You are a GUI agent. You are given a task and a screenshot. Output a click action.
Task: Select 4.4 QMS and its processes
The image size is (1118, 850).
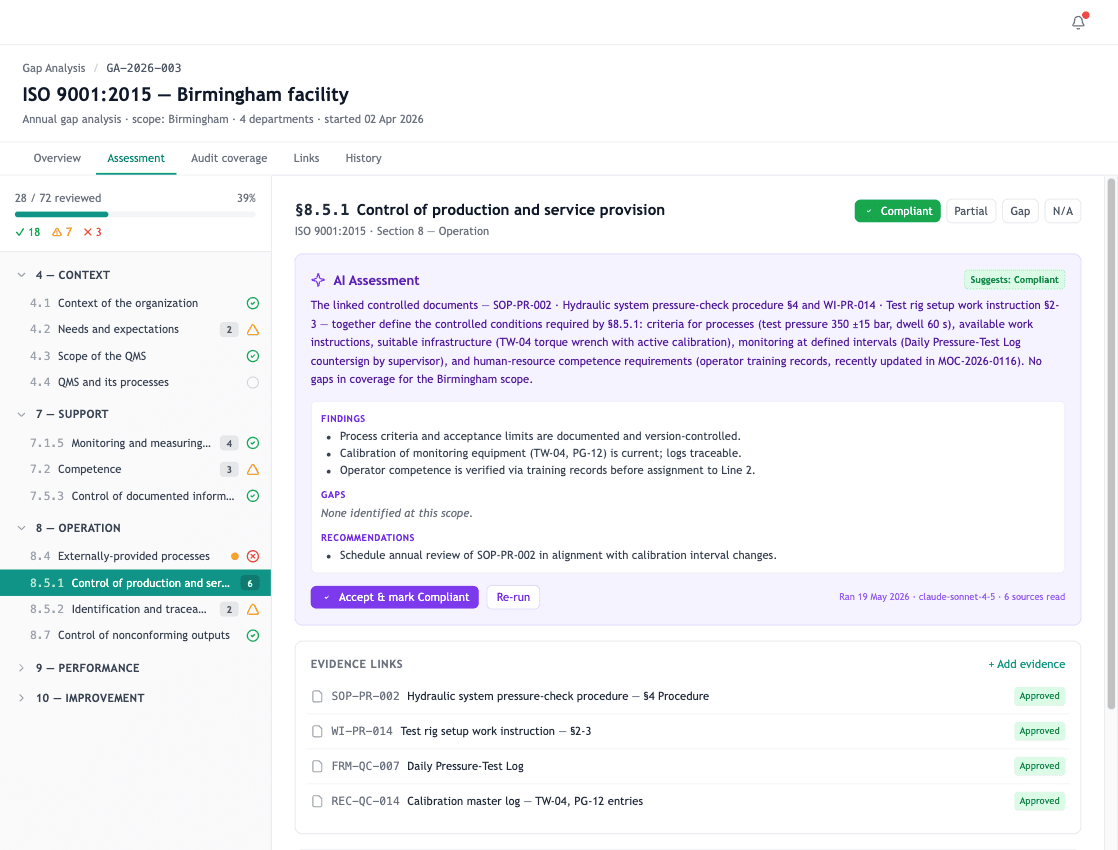click(135, 382)
